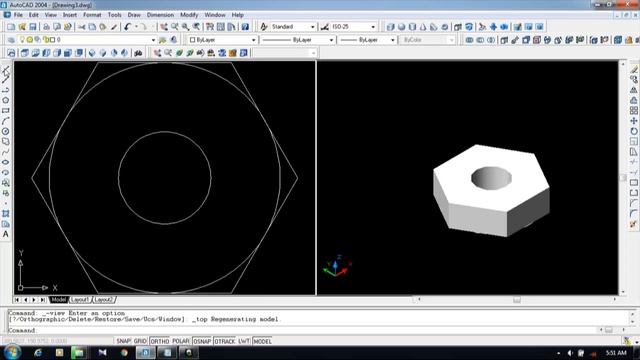Click the Union solids editing icon
The height and width of the screenshot is (360, 640).
469,40
